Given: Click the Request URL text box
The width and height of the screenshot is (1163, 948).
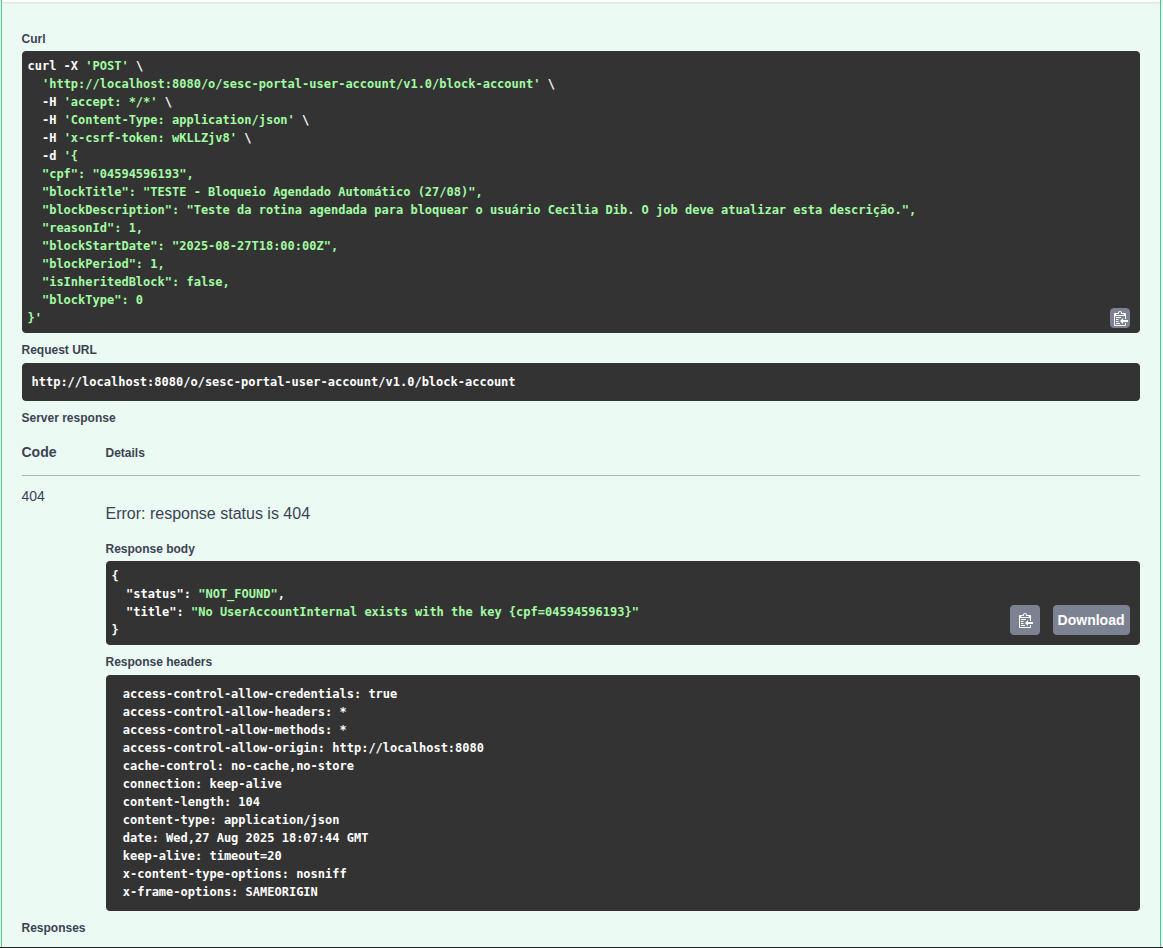Looking at the screenshot, I should pyautogui.click(x=580, y=382).
